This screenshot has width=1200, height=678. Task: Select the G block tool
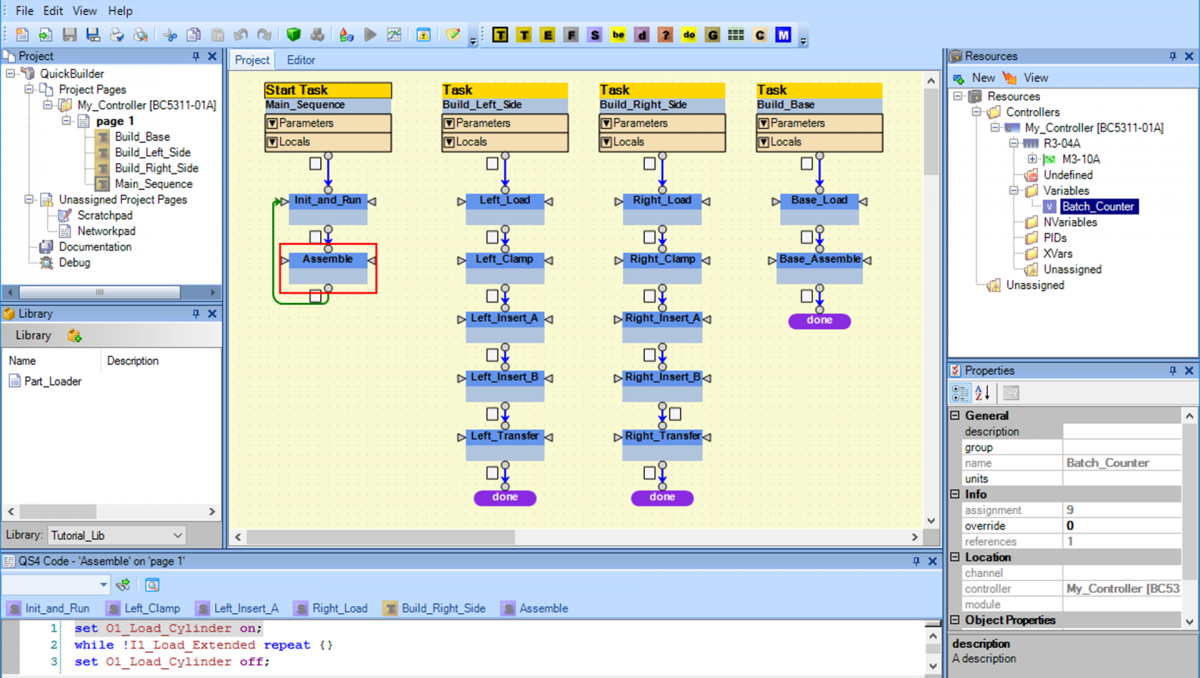713,35
